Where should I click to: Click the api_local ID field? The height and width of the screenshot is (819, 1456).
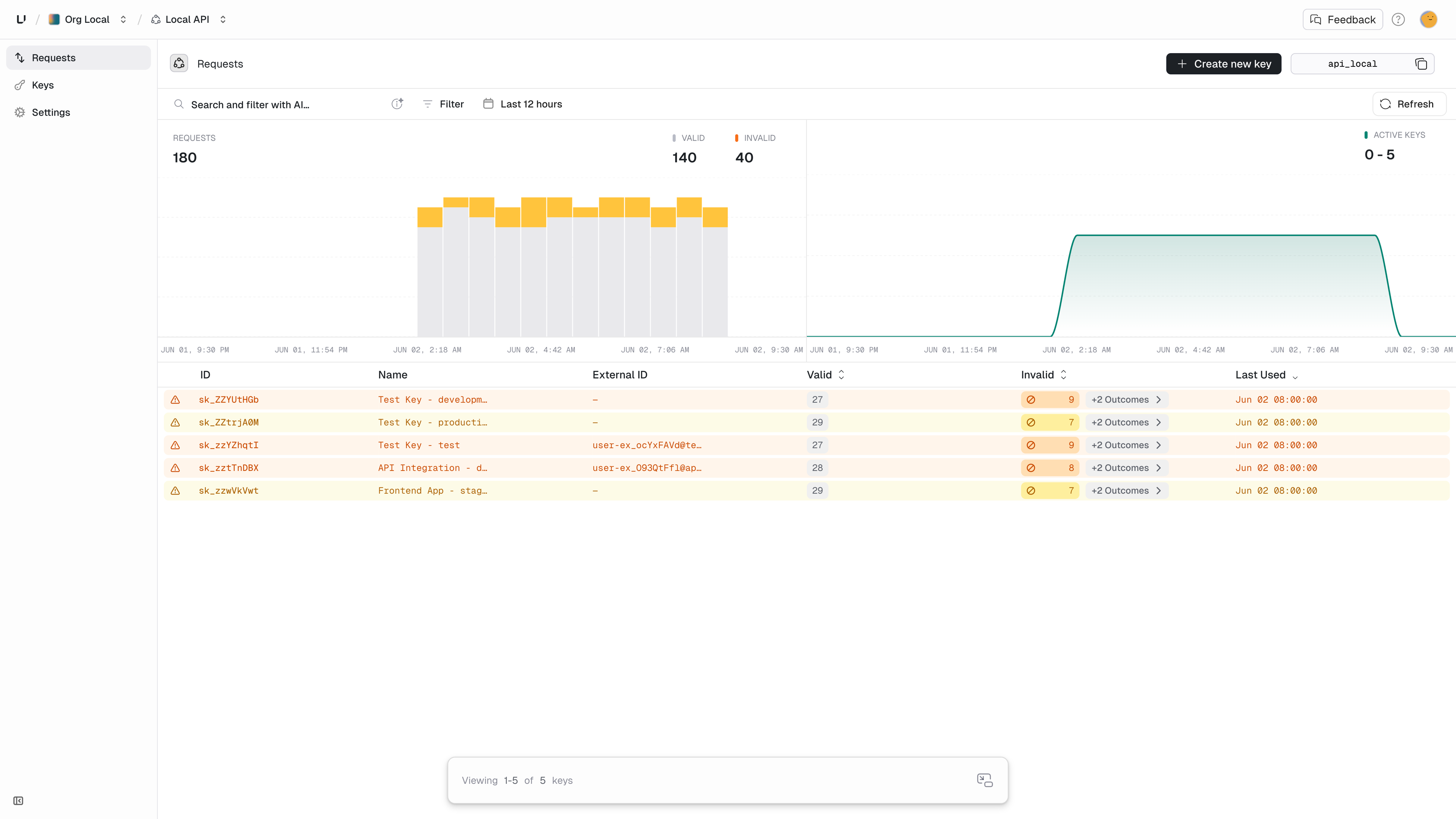(1362, 64)
